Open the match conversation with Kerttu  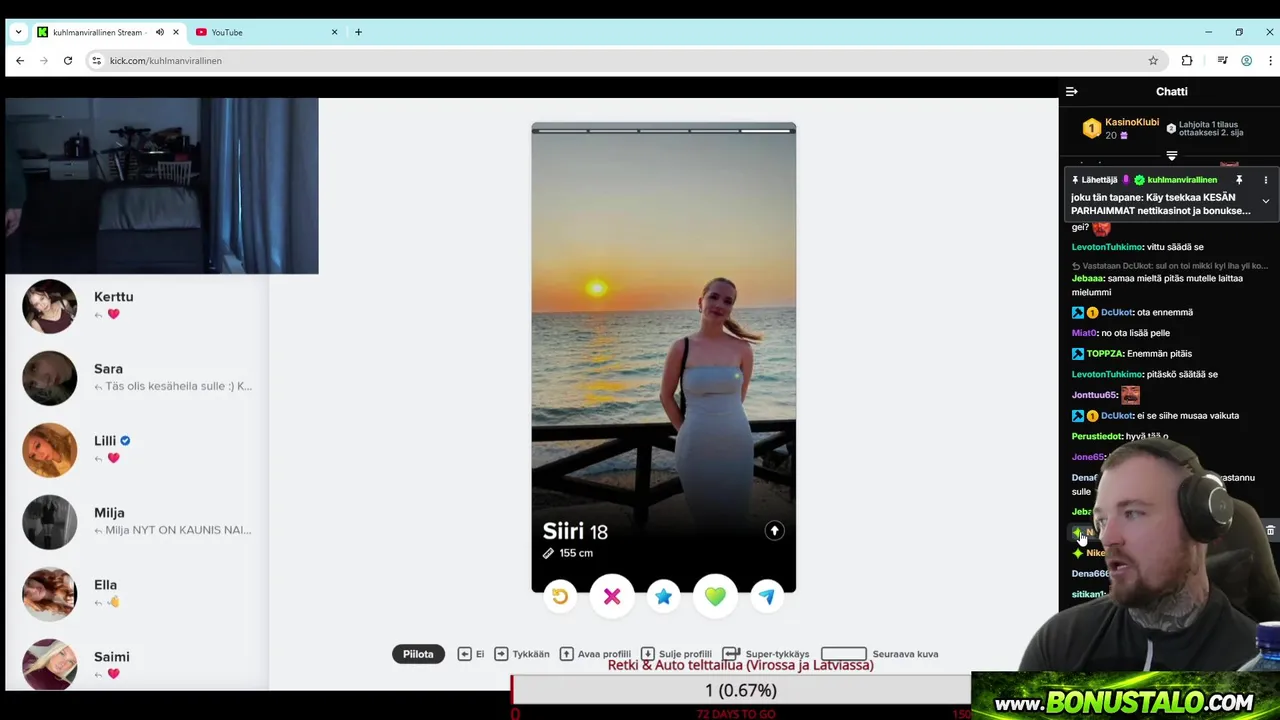click(137, 305)
